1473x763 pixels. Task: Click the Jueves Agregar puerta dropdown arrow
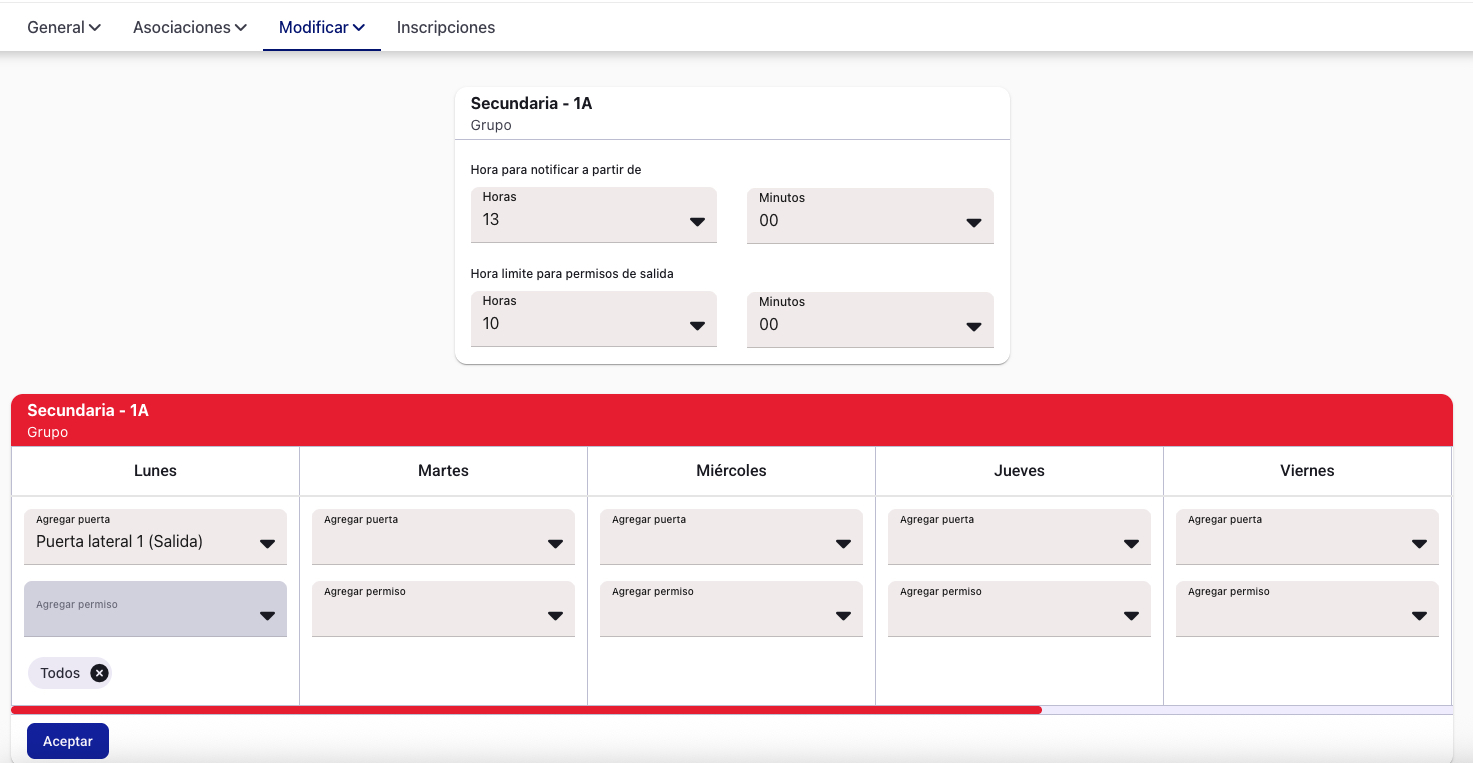pos(1131,544)
